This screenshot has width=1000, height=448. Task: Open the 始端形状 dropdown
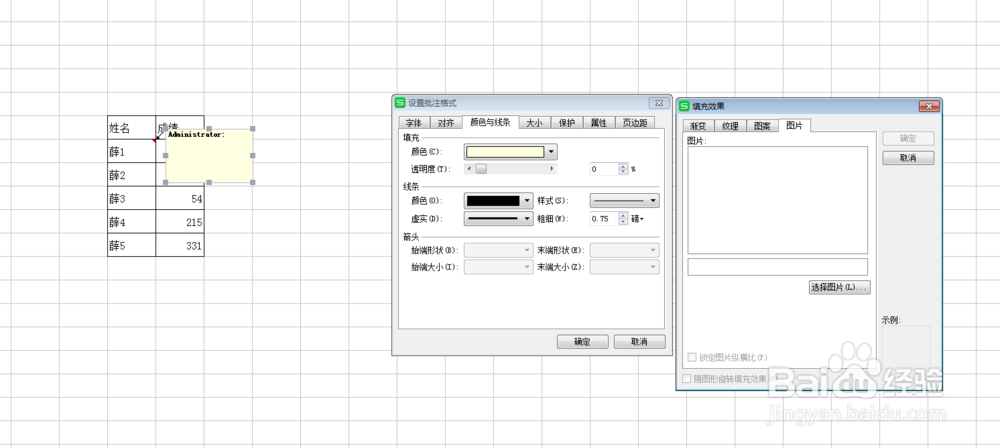pos(498,250)
